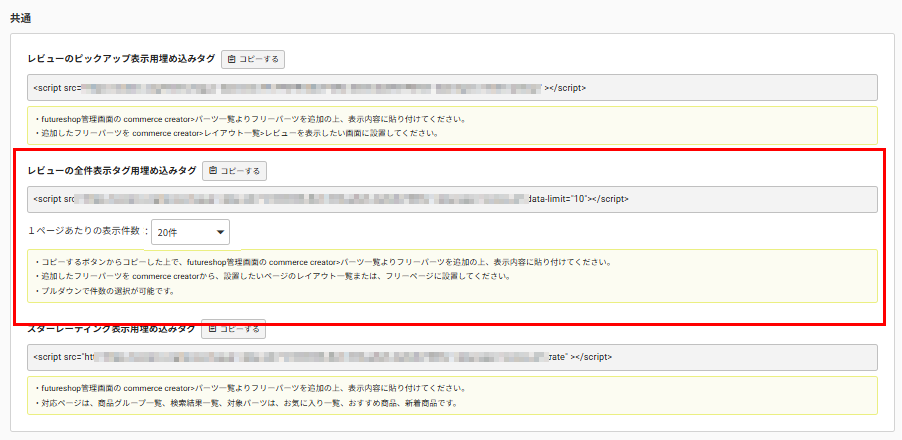Click the star rating script tag field

(452, 357)
